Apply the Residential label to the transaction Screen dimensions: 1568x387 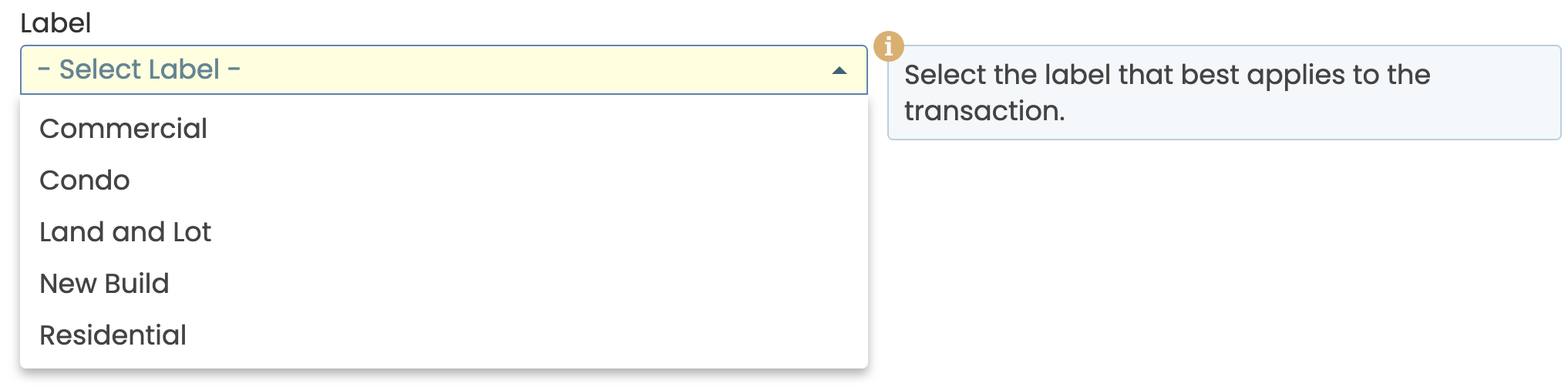pyautogui.click(x=113, y=335)
